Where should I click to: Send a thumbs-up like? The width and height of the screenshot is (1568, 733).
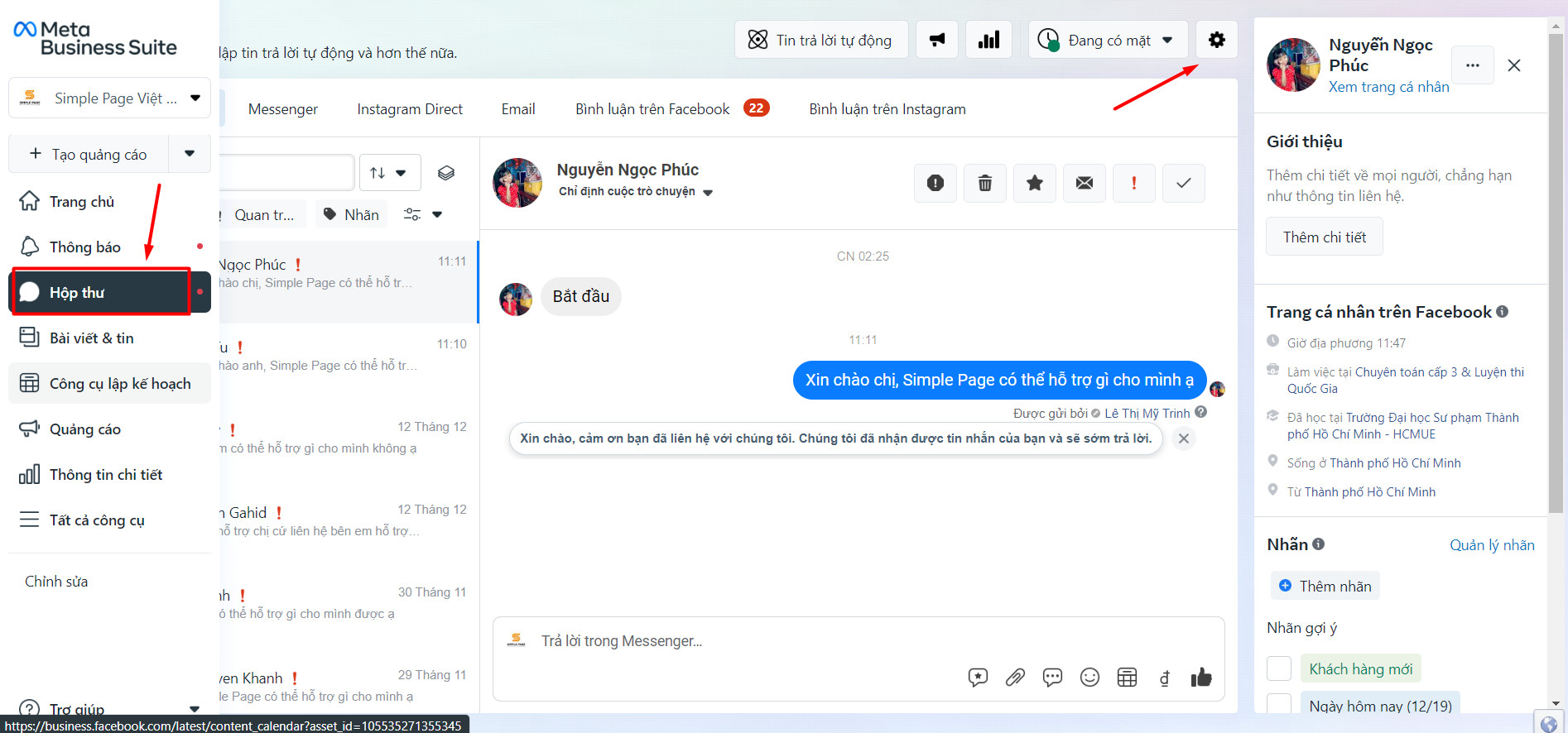point(1201,678)
